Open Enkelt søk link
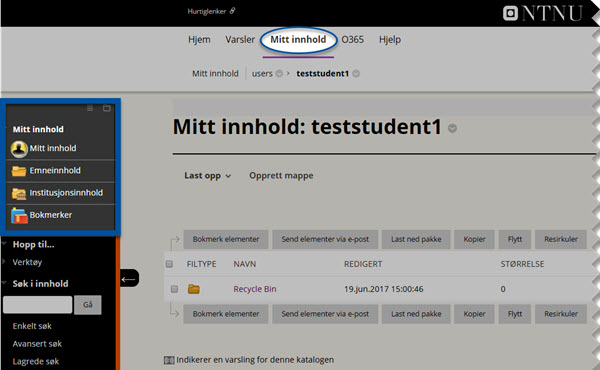 (32, 326)
